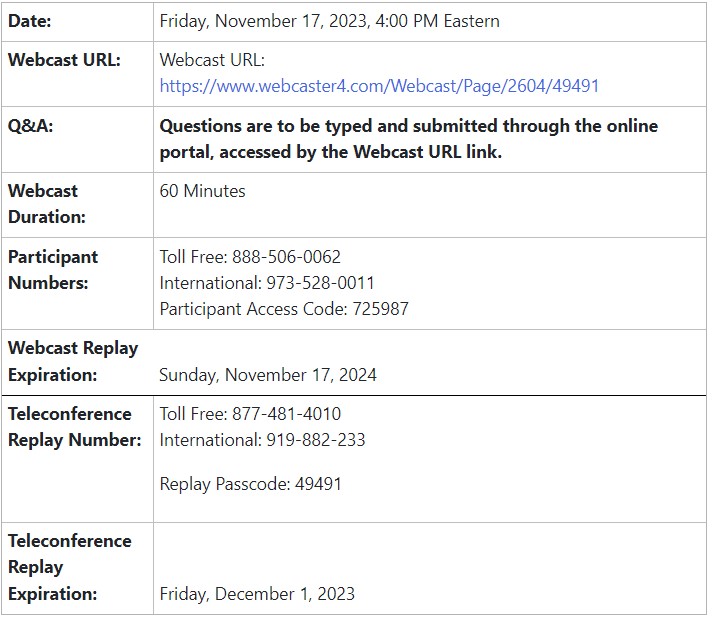This screenshot has width=715, height=624.
Task: Click the 60 Minutes value
Action: tap(202, 191)
